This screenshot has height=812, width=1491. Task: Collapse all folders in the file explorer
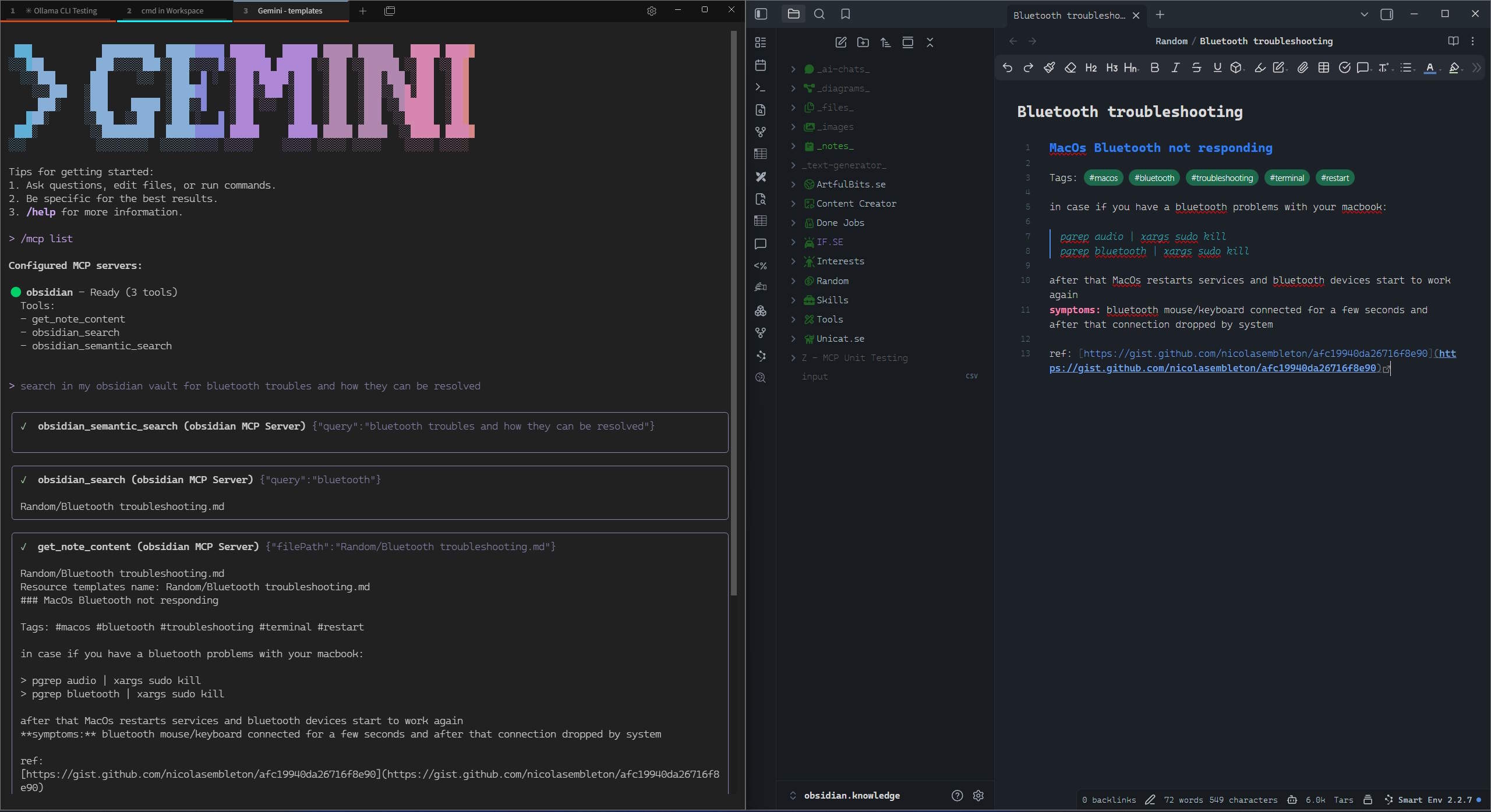pos(930,42)
